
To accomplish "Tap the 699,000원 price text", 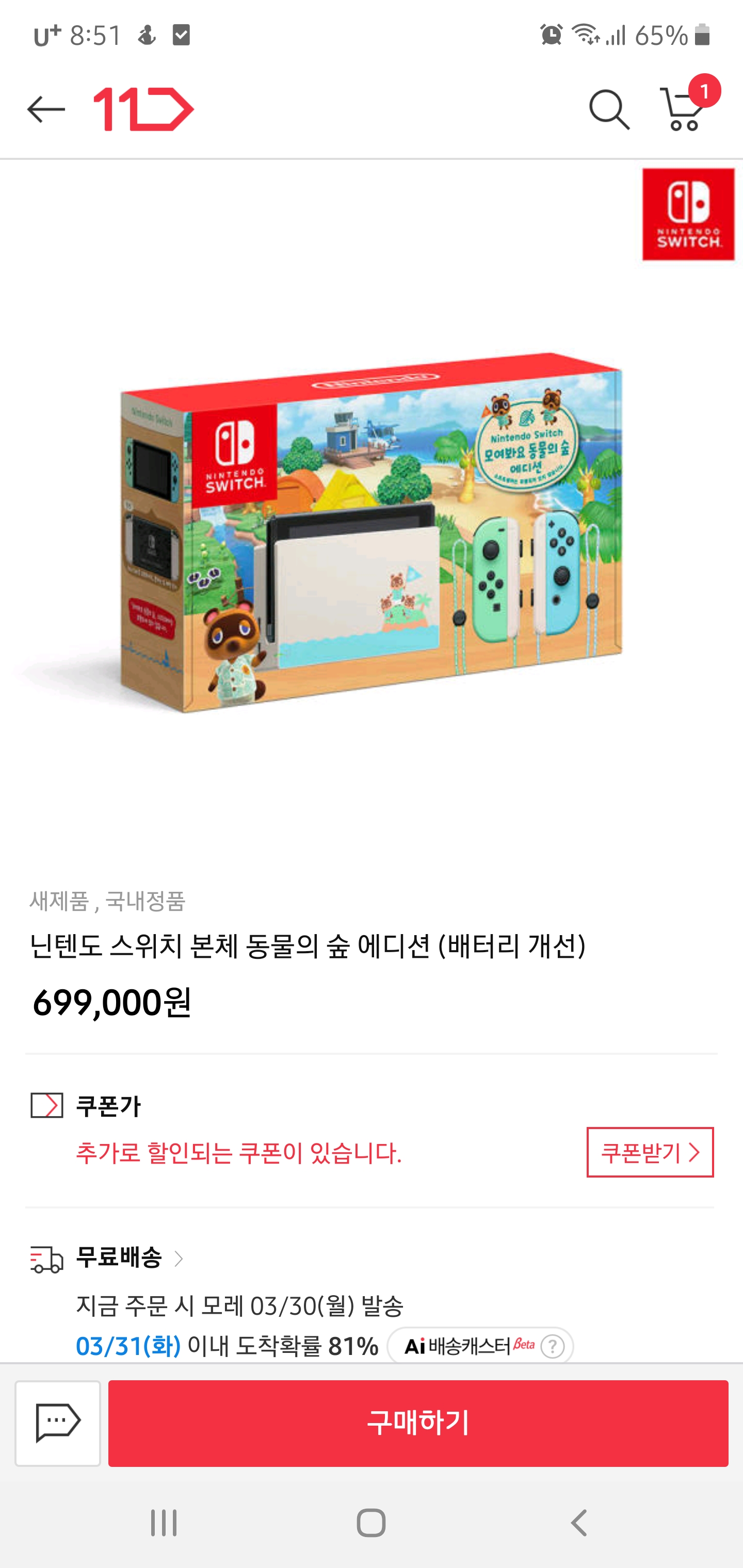I will tap(112, 1003).
